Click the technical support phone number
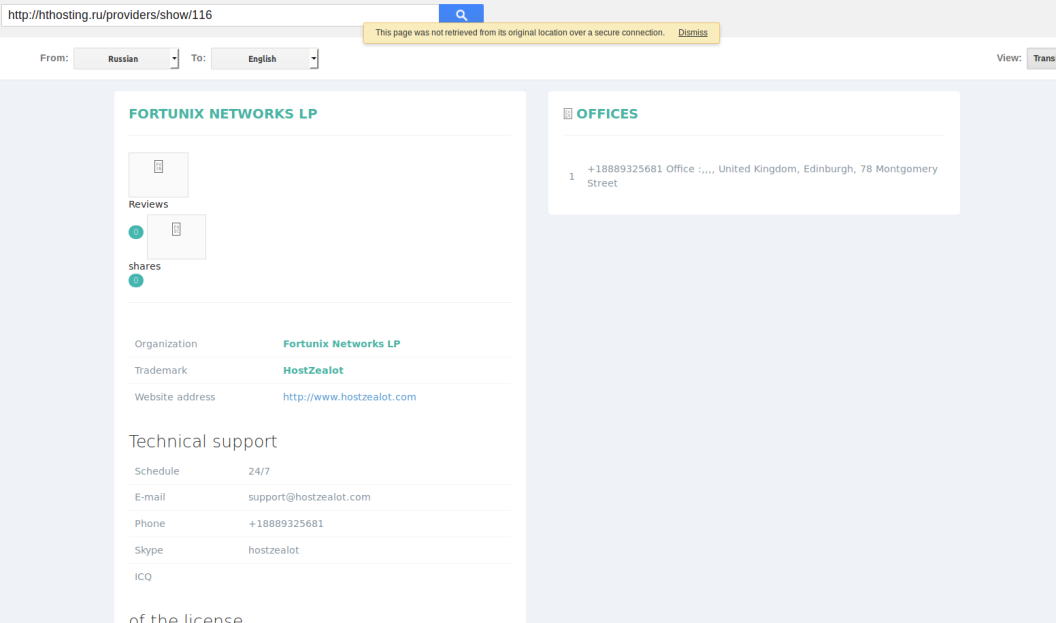 click(x=286, y=524)
